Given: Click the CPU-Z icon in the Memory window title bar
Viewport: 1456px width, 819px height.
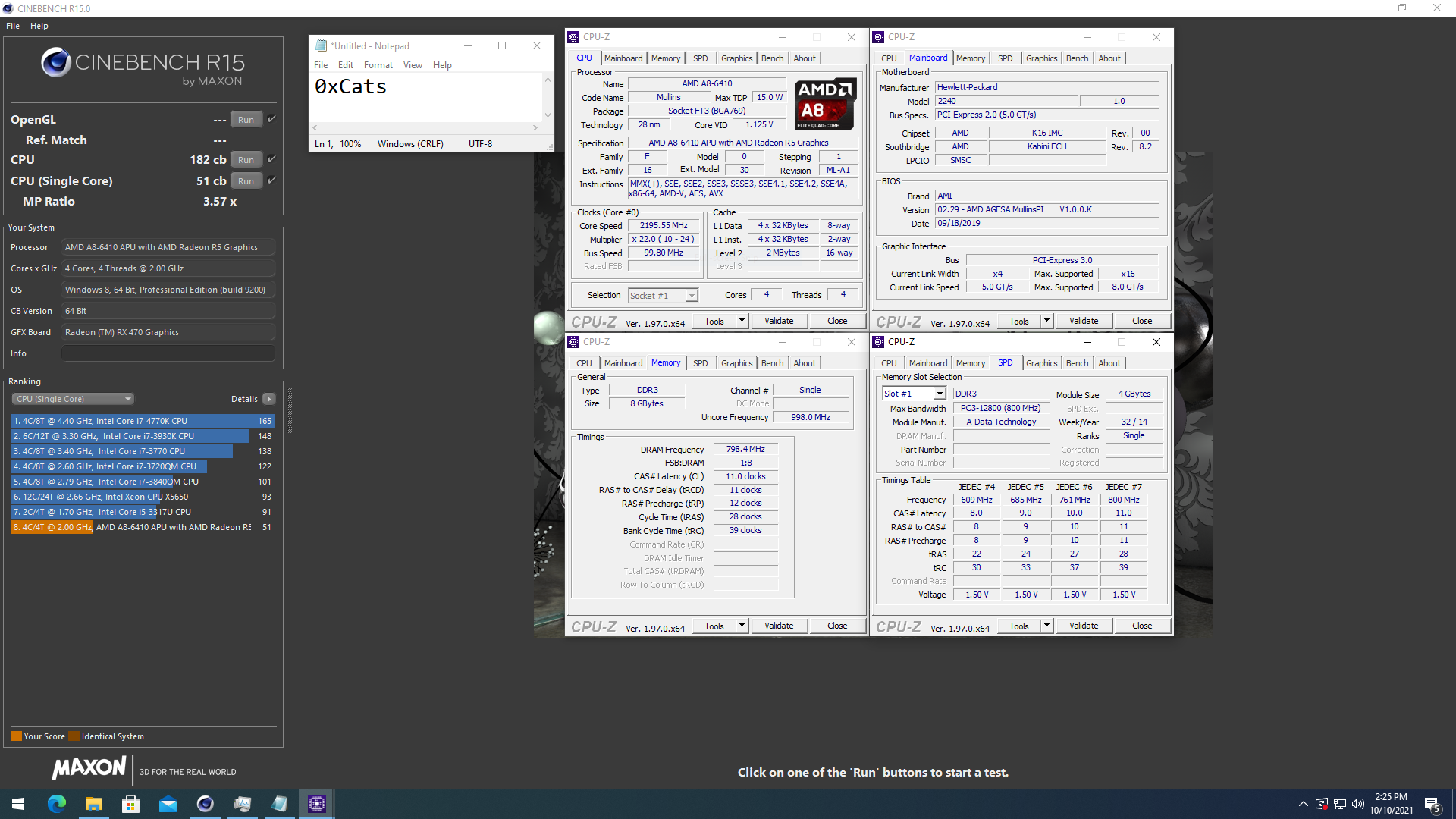Looking at the screenshot, I should point(573,342).
